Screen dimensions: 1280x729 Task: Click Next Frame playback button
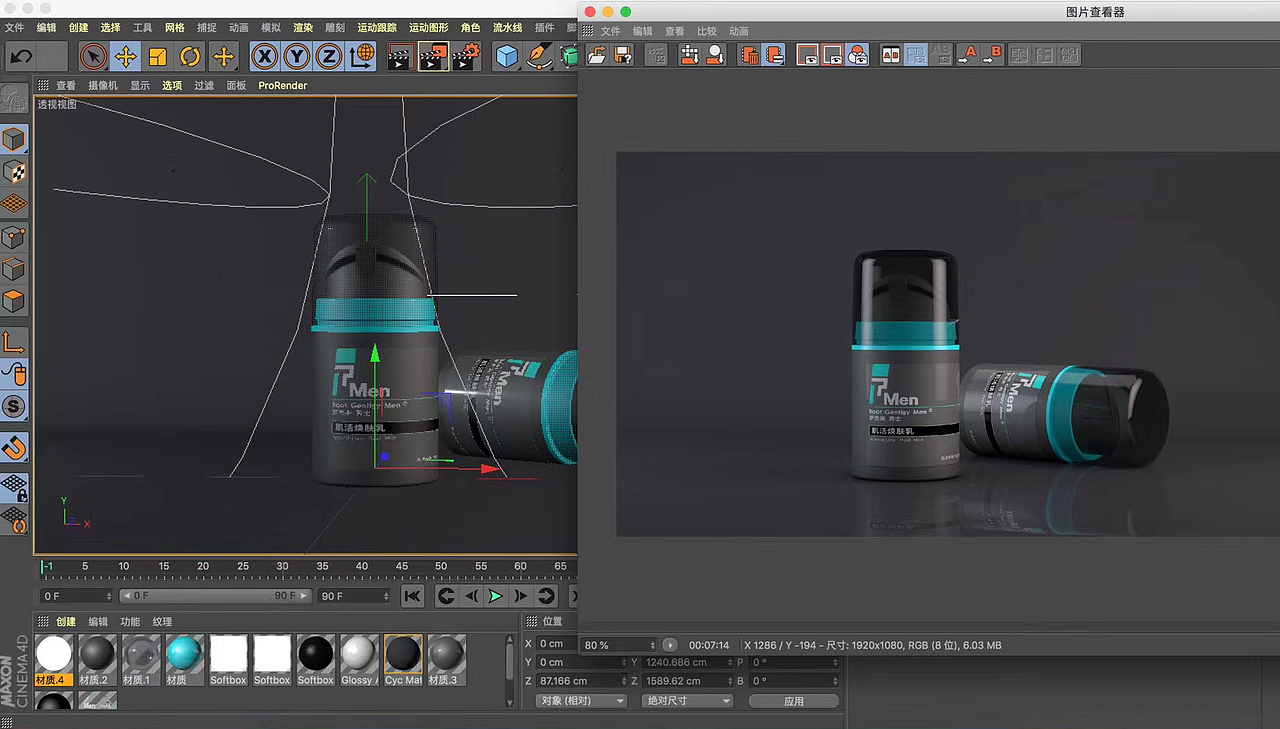(521, 596)
